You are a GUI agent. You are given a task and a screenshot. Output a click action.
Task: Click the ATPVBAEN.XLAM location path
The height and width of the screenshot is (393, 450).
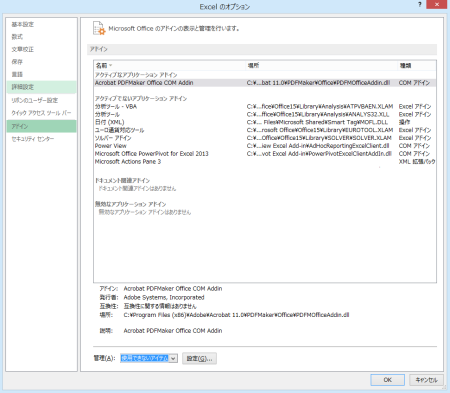point(320,106)
